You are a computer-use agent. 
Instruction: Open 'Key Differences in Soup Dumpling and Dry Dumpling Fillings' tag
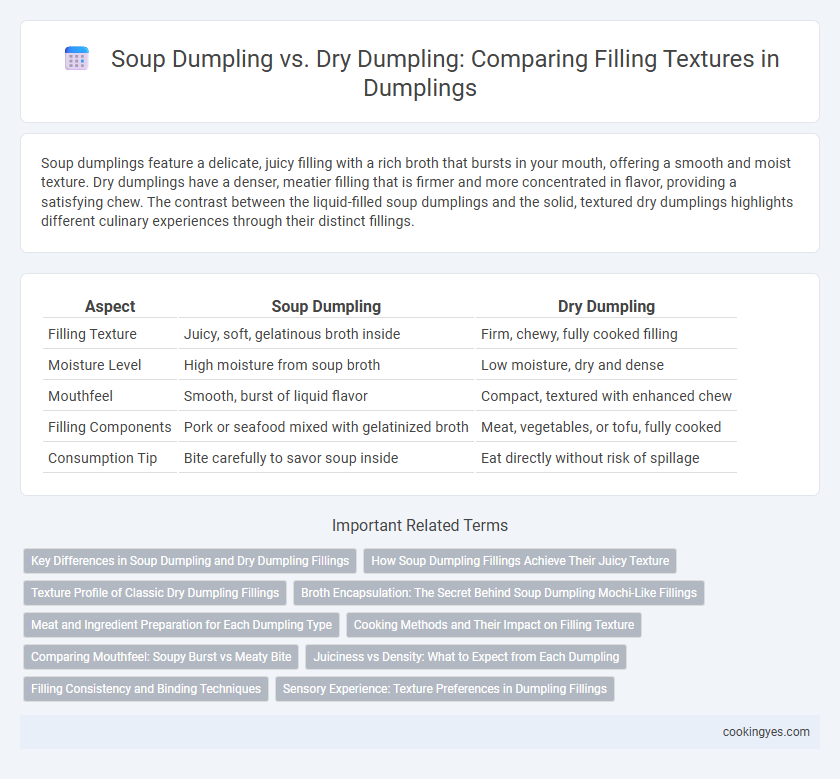pos(190,561)
